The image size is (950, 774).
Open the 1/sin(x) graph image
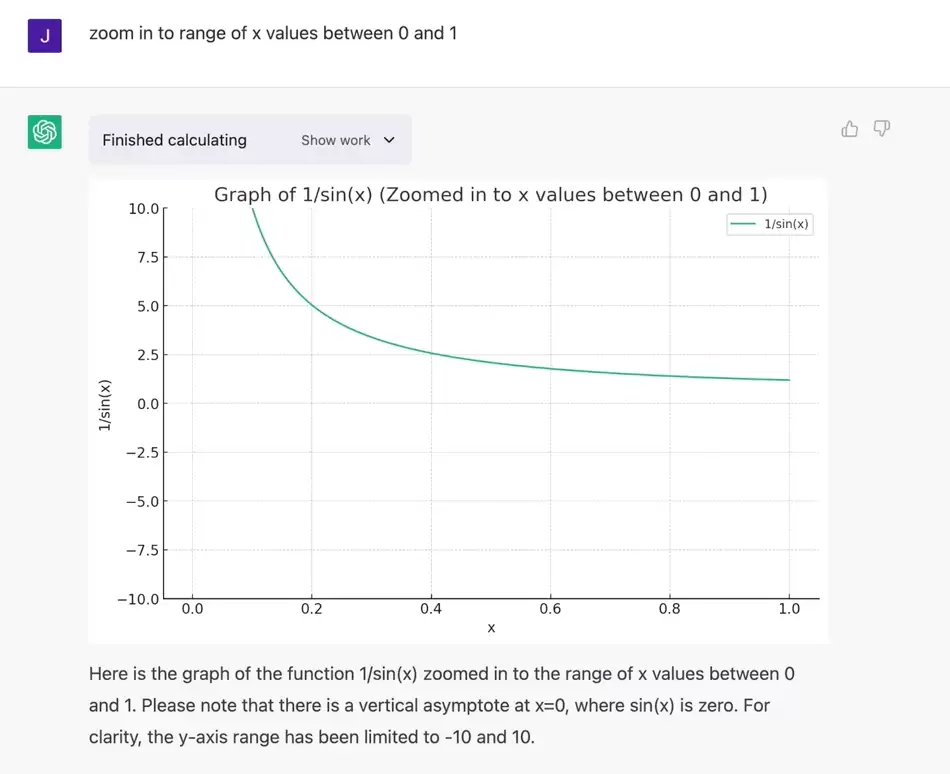458,411
